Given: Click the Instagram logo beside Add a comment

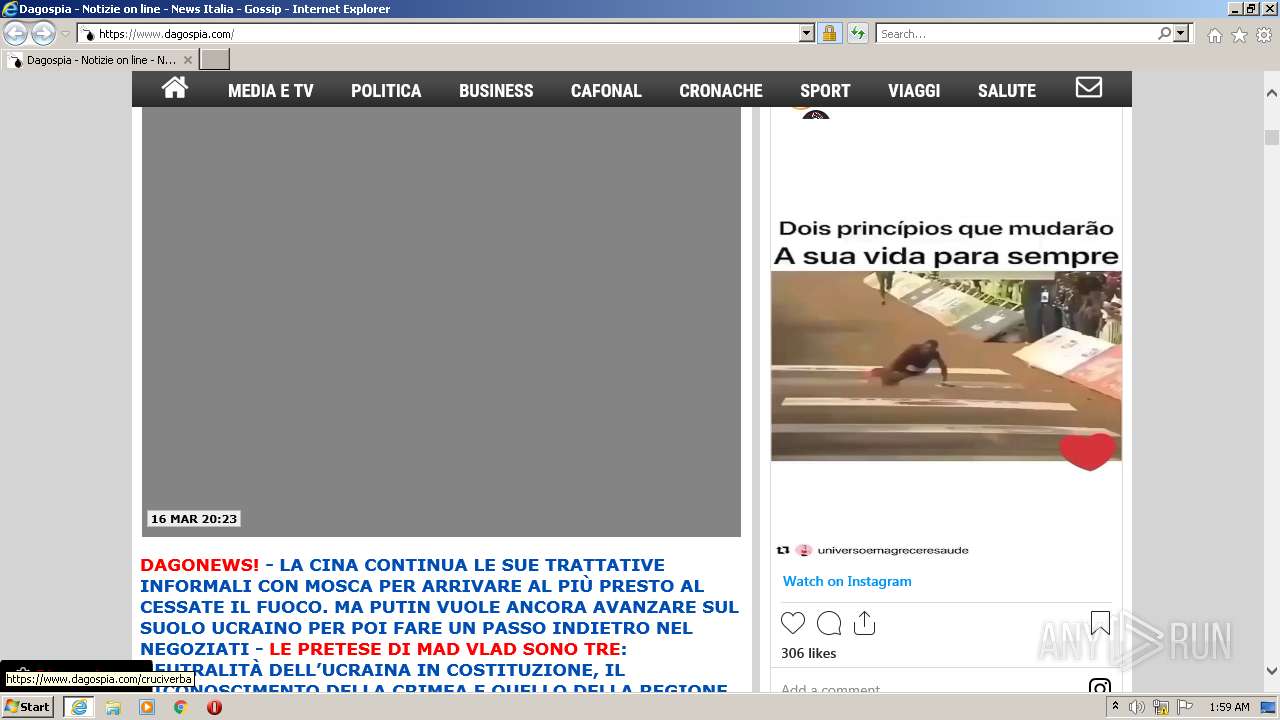Looking at the screenshot, I should point(1100,688).
